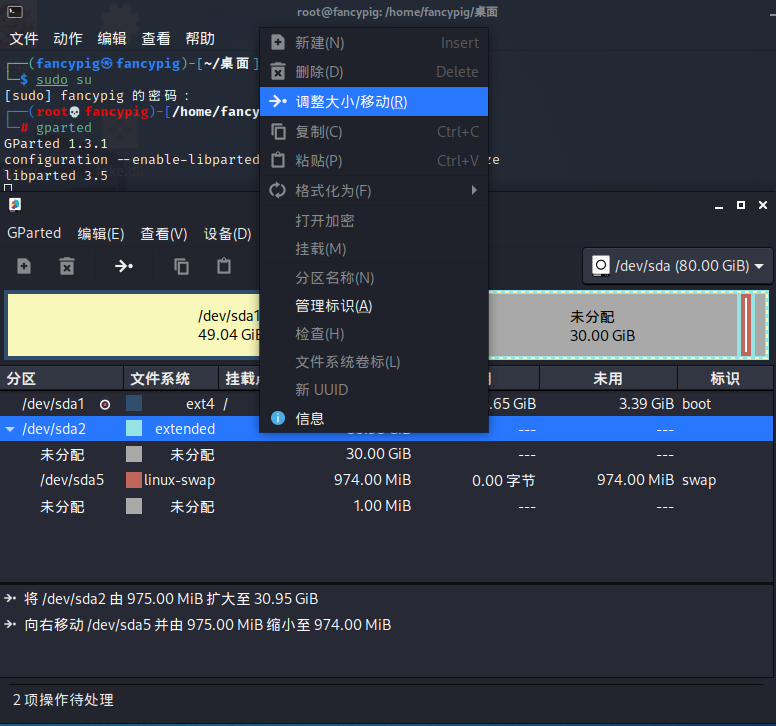
Task: Click the red linux-swap color swatch
Action: 134,480
